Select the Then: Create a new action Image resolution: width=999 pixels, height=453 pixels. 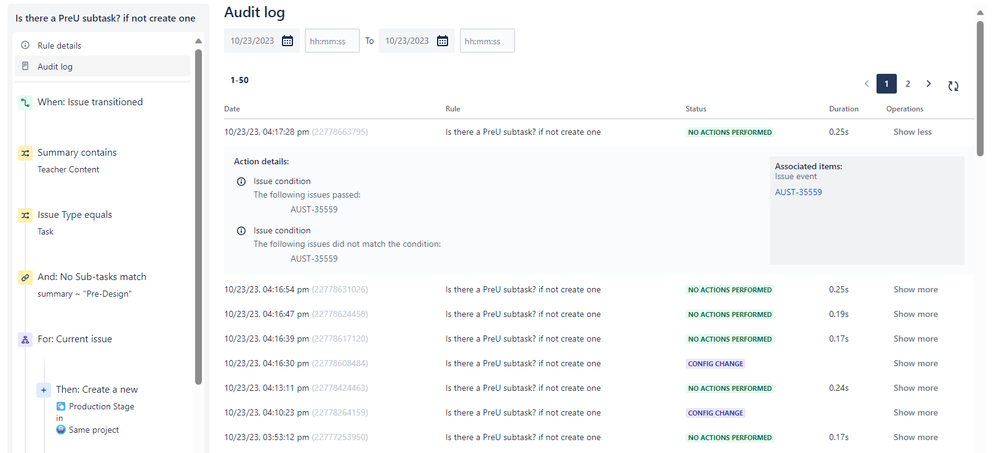(x=97, y=390)
